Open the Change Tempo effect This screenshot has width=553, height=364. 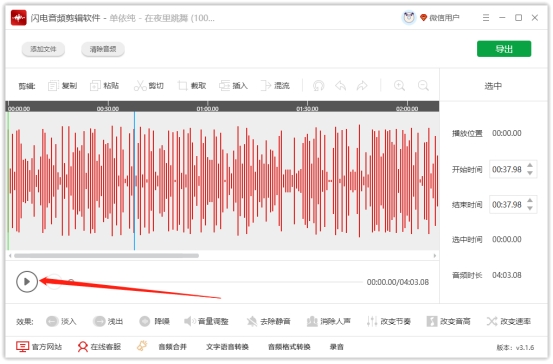(389, 321)
